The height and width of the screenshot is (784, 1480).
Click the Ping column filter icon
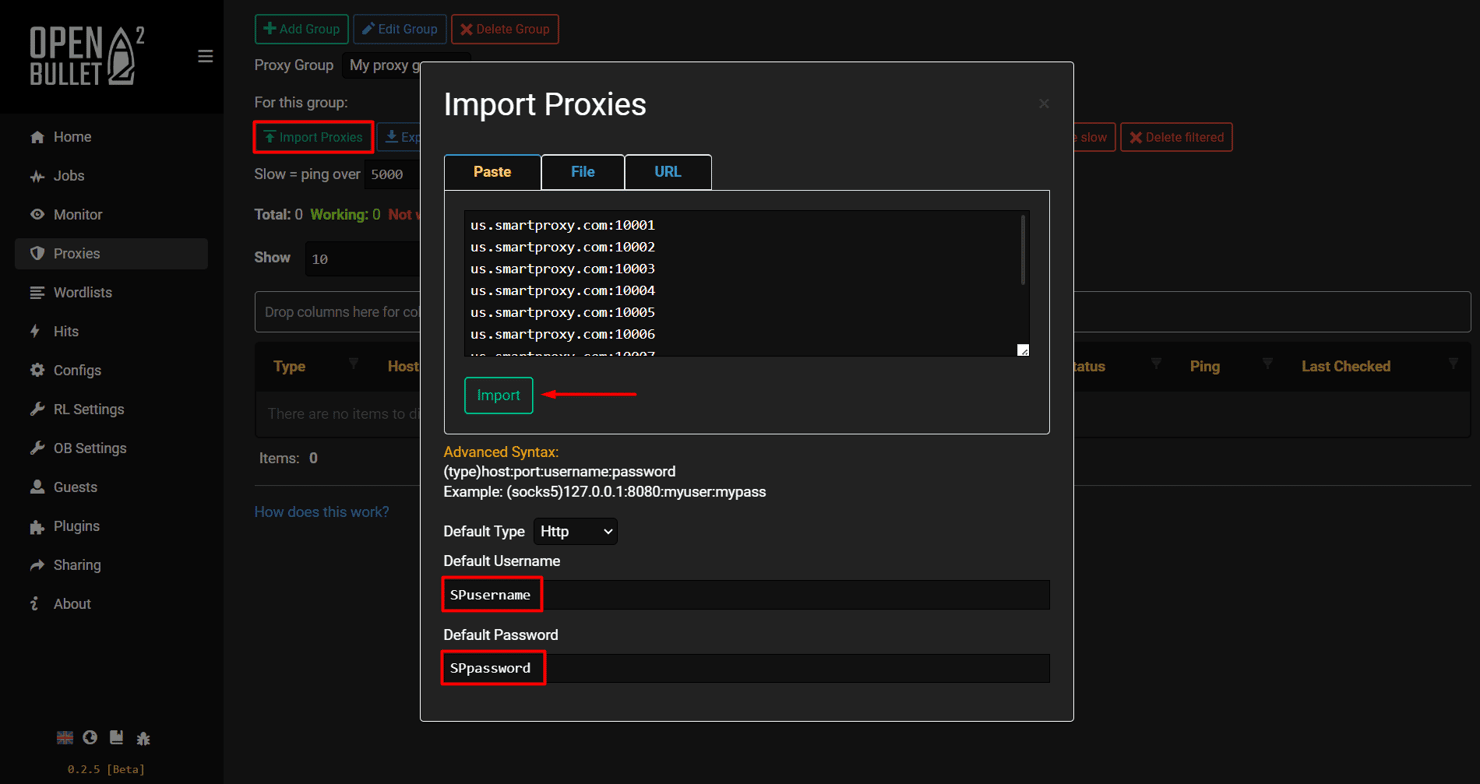(x=1267, y=365)
